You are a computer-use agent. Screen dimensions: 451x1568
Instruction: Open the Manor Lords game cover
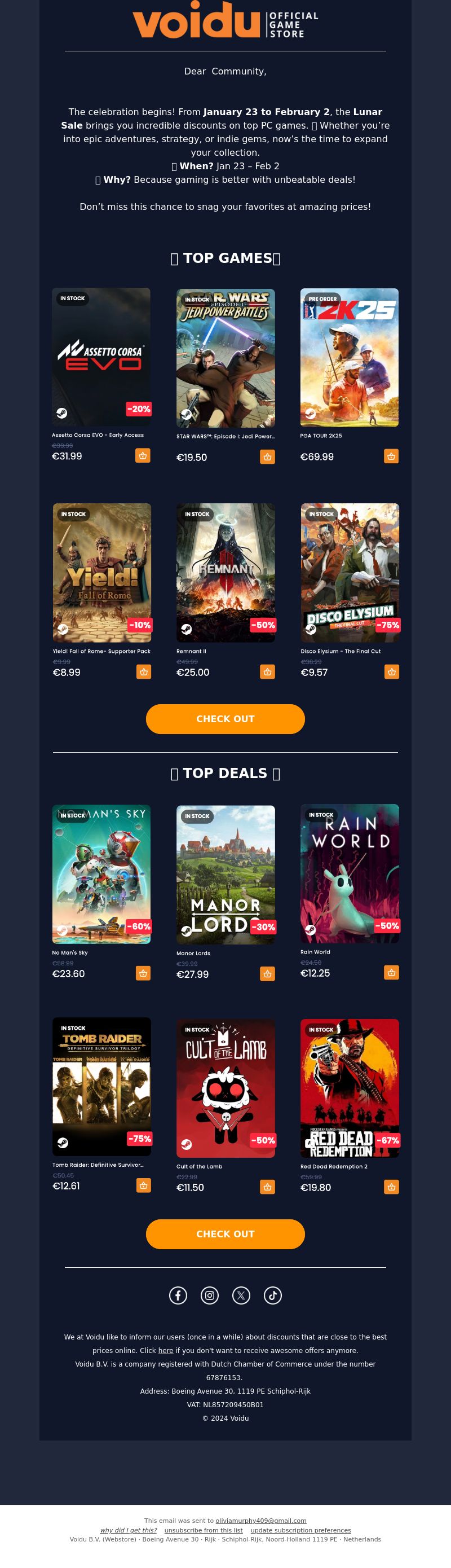pyautogui.click(x=225, y=875)
